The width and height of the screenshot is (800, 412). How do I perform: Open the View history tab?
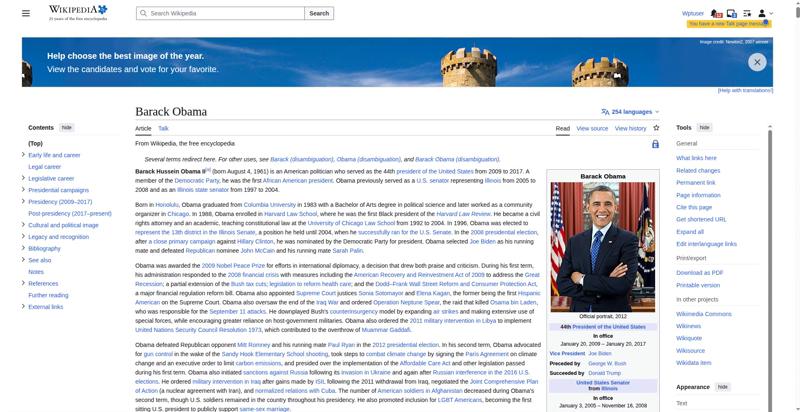[630, 128]
